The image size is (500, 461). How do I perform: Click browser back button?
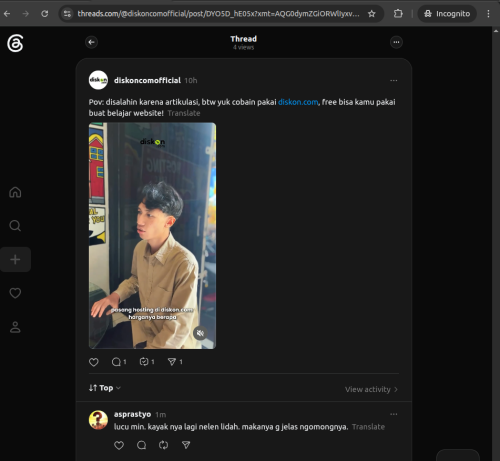pos(7,14)
